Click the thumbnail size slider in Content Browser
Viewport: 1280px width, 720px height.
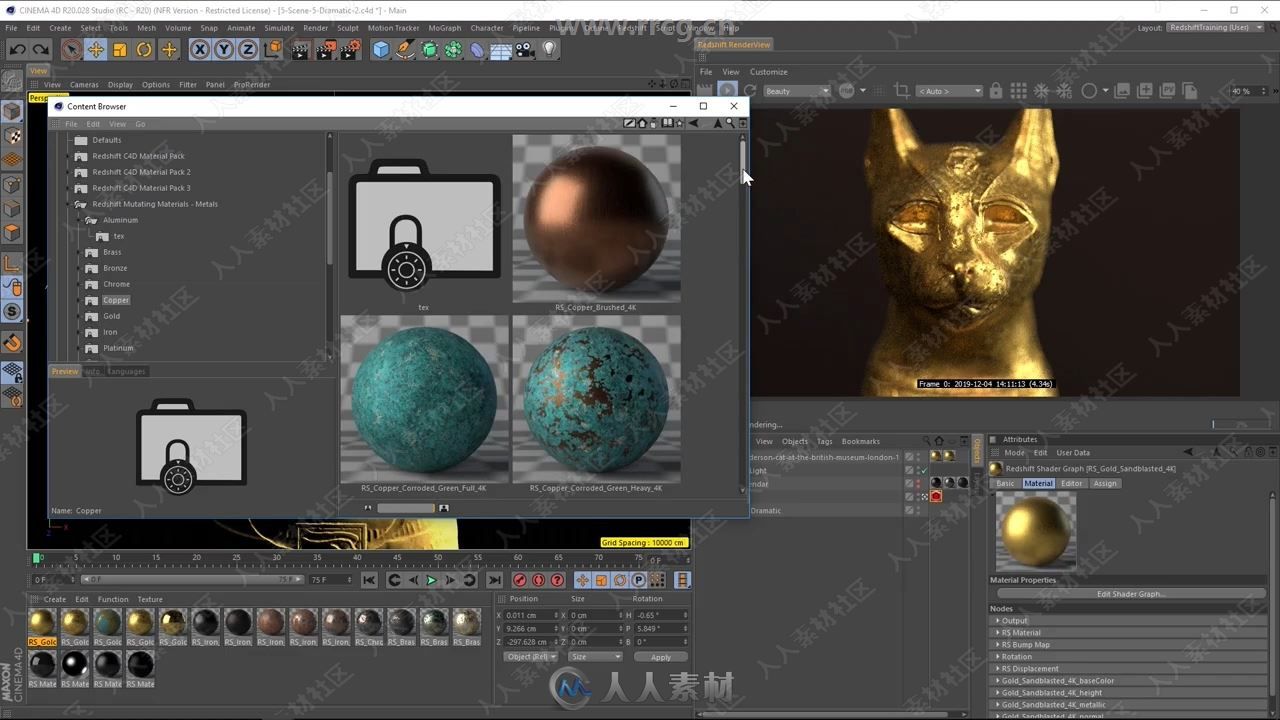click(x=405, y=508)
